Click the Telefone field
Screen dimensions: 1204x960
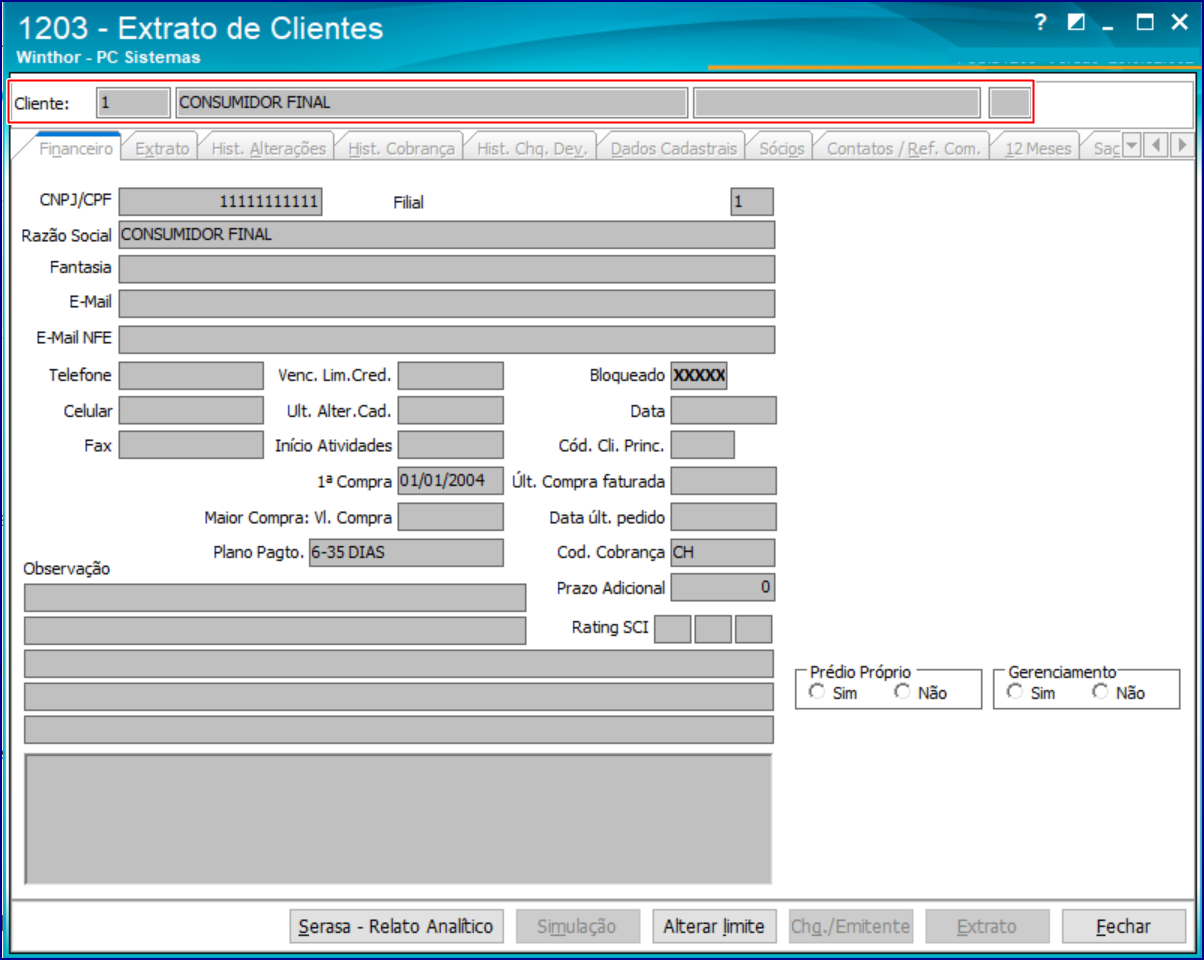pyautogui.click(x=191, y=376)
